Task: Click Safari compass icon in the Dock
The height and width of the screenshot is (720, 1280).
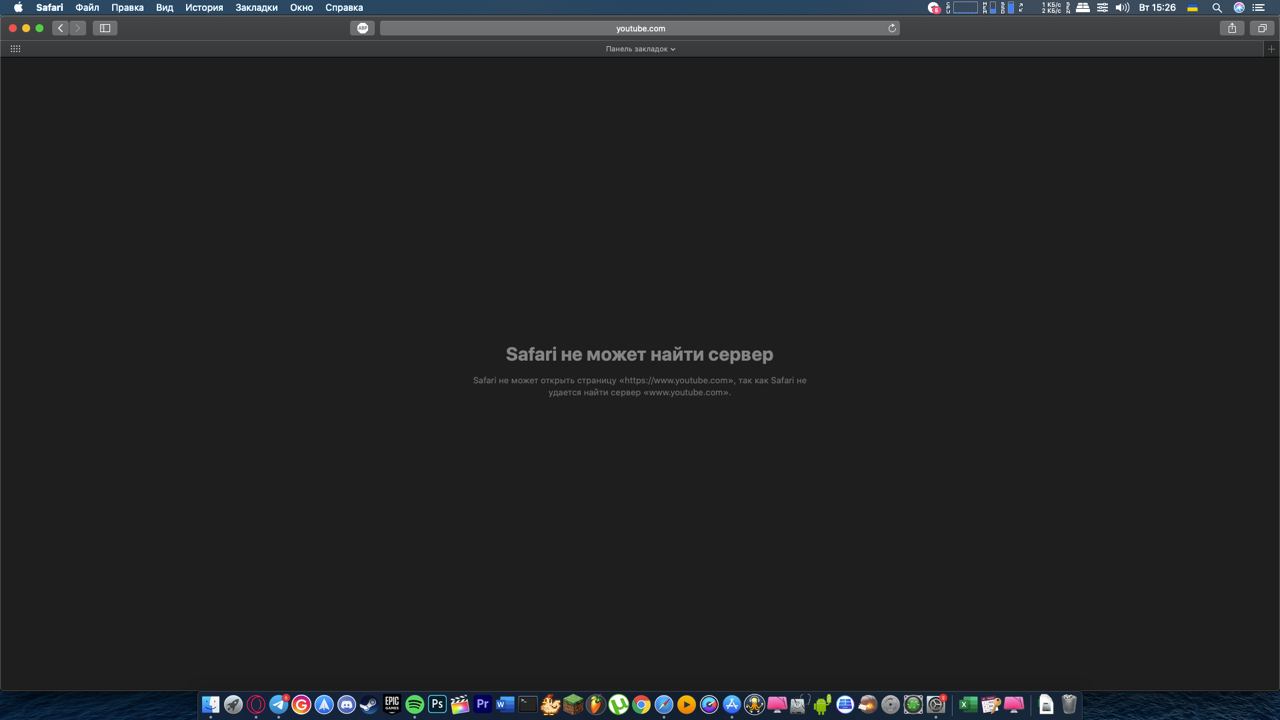Action: pos(664,705)
